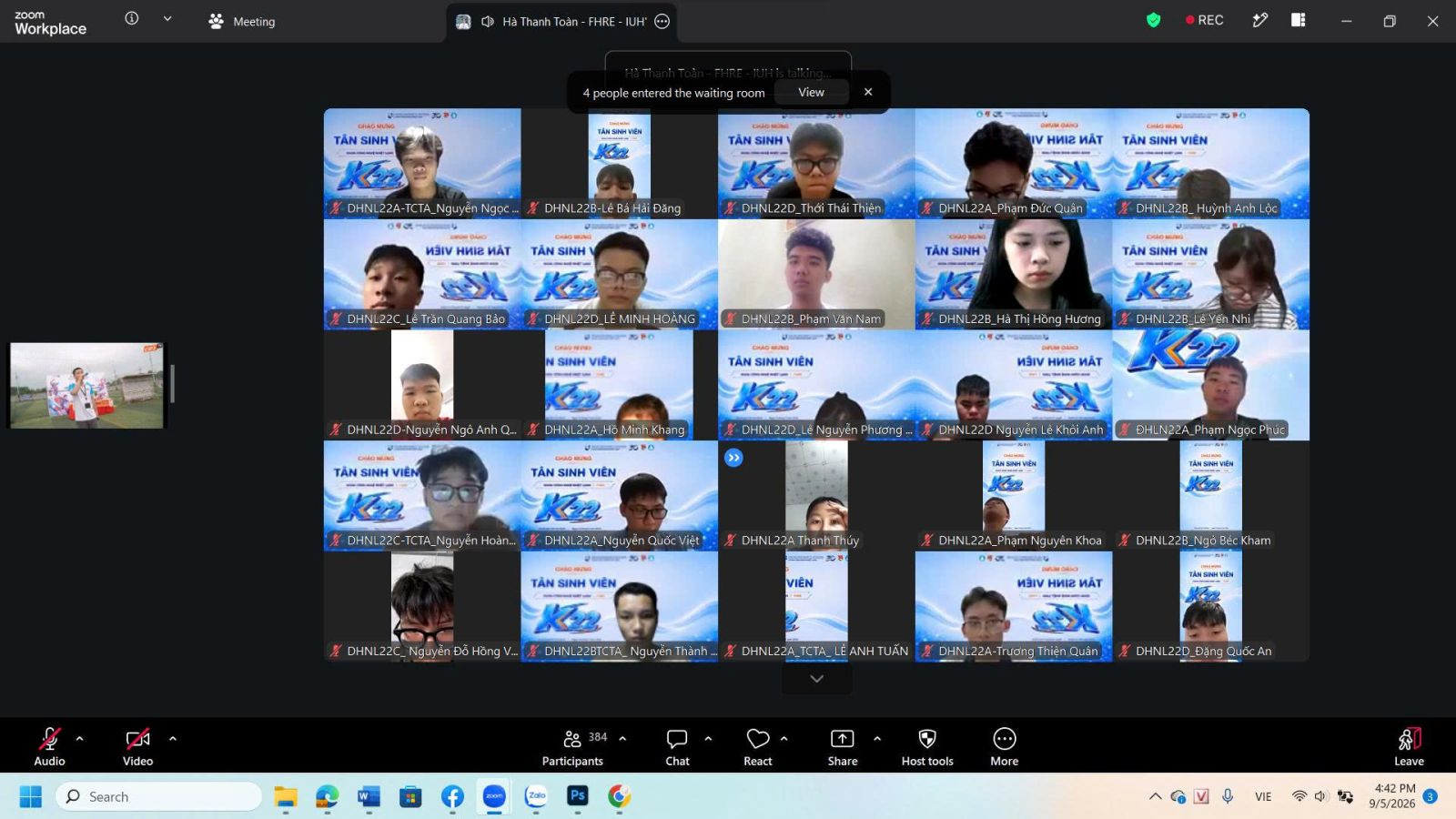Click View in waiting room notification
Image resolution: width=1456 pixels, height=819 pixels.
tap(811, 92)
